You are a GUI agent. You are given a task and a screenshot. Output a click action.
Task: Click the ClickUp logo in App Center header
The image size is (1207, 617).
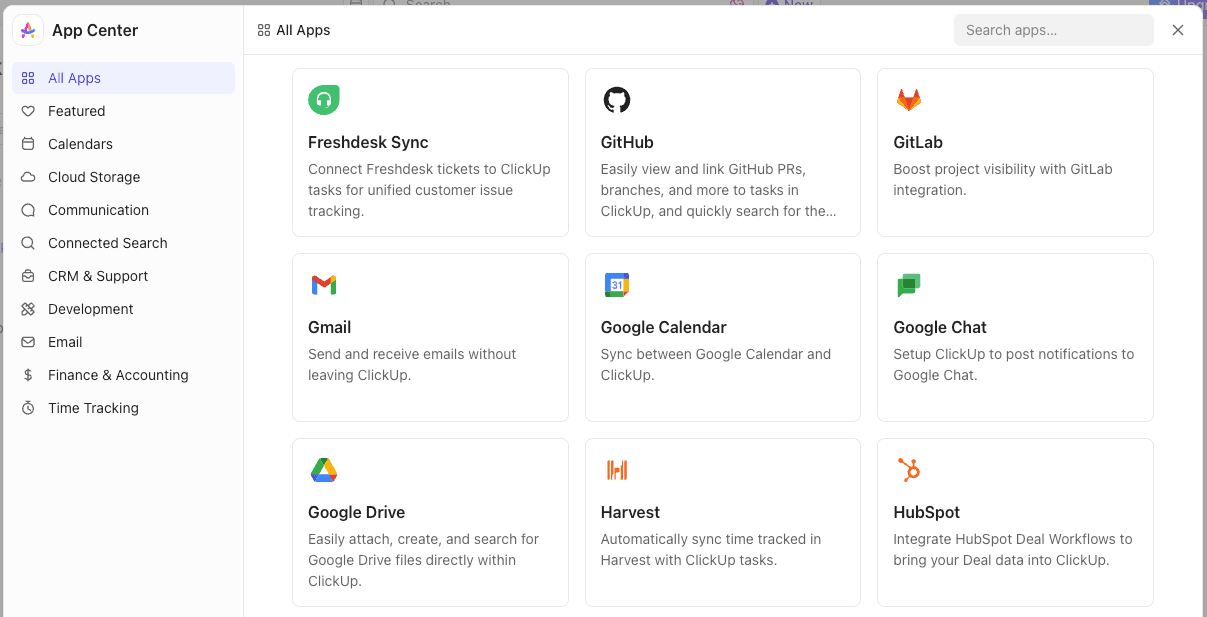pyautogui.click(x=28, y=30)
